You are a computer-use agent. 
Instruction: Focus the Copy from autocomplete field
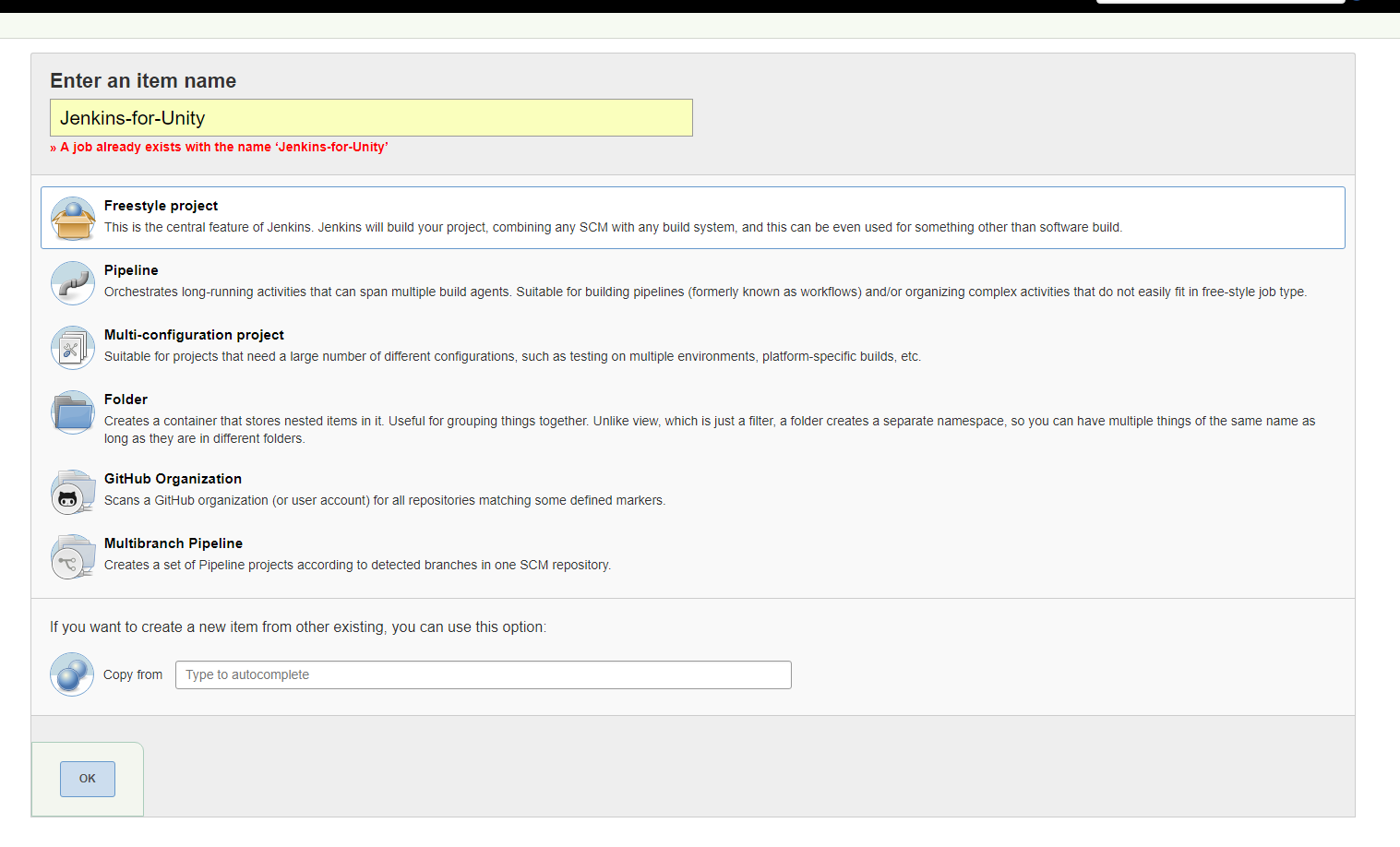coord(484,674)
